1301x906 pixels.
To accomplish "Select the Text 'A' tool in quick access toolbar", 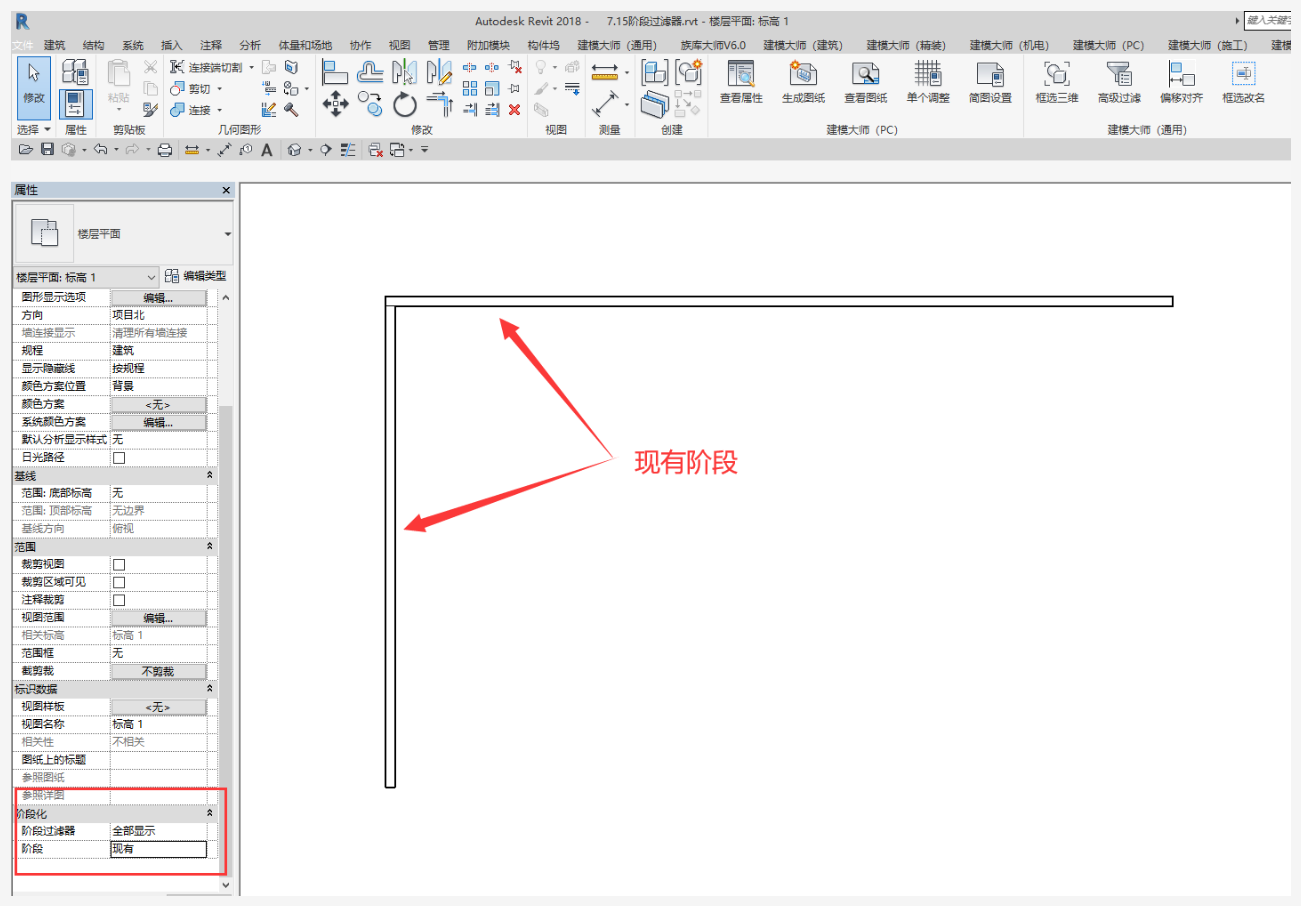I will pyautogui.click(x=267, y=150).
